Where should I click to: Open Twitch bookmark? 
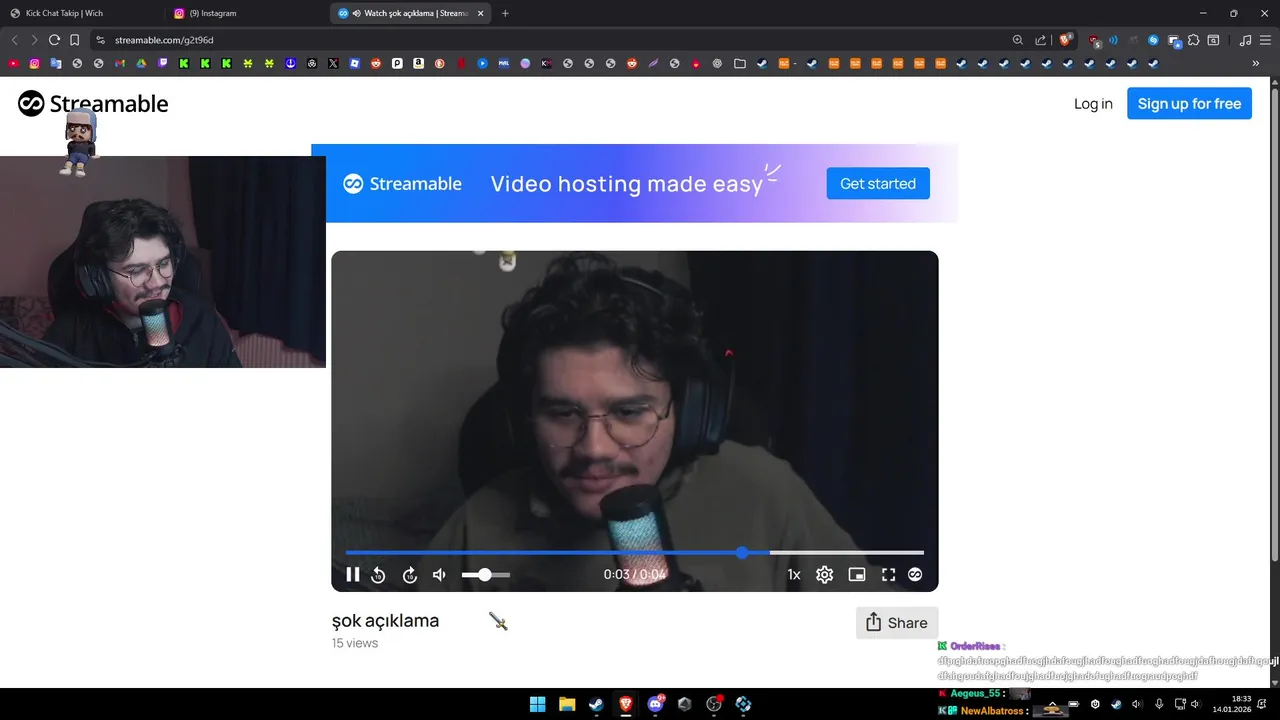click(x=163, y=63)
